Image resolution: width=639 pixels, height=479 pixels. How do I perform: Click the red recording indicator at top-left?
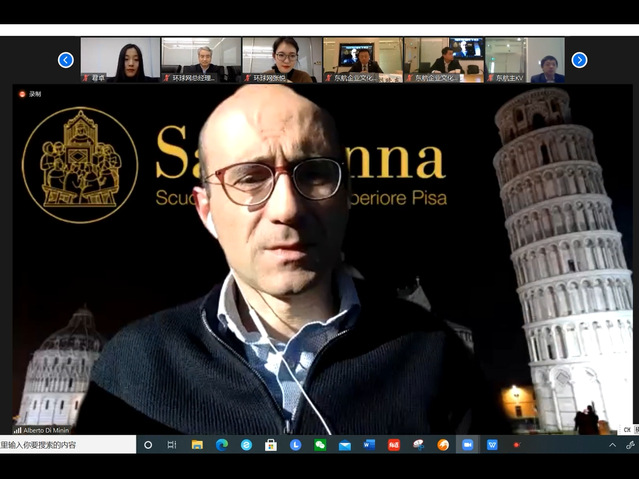(22, 94)
